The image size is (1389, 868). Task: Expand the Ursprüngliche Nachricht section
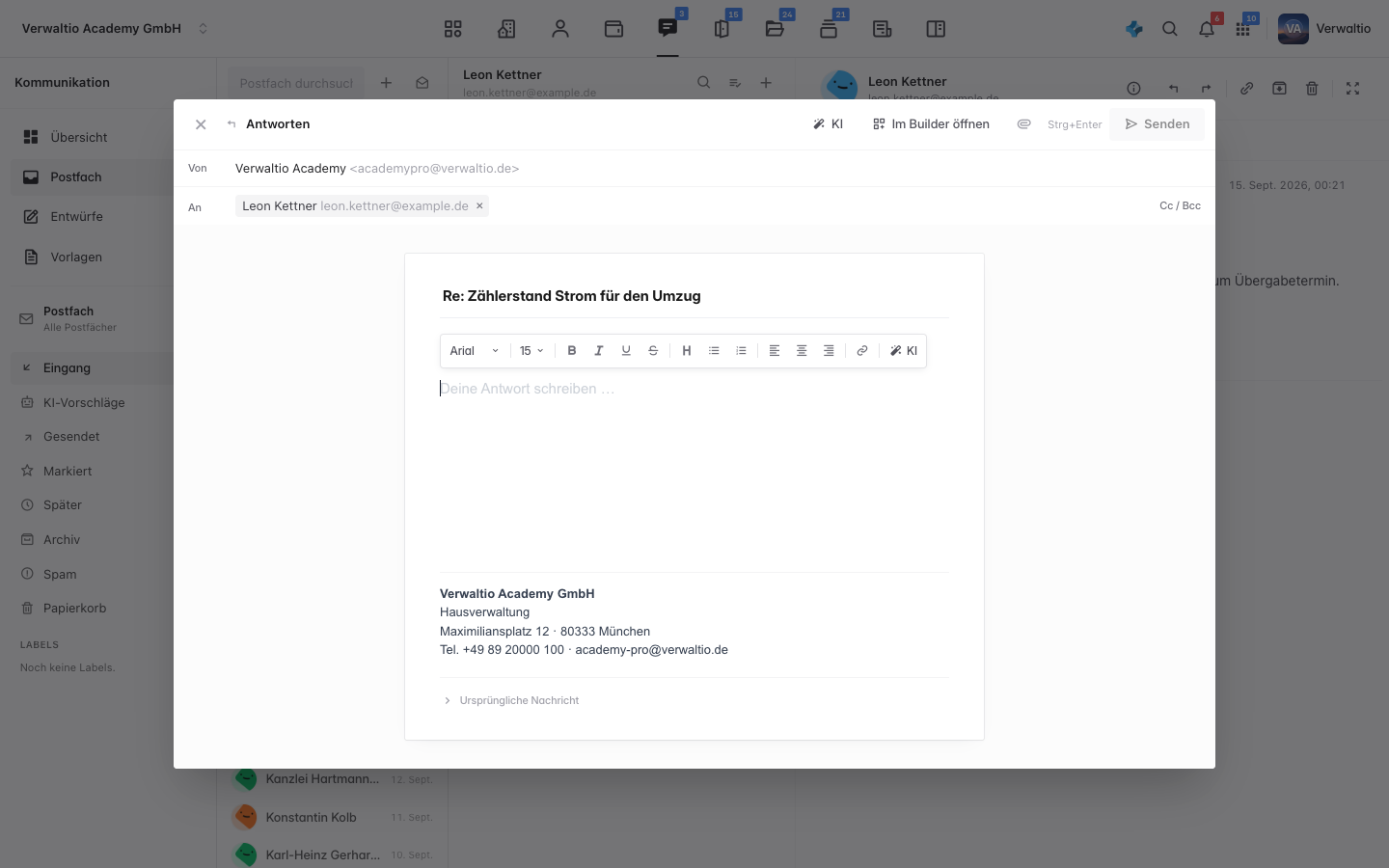click(x=511, y=700)
